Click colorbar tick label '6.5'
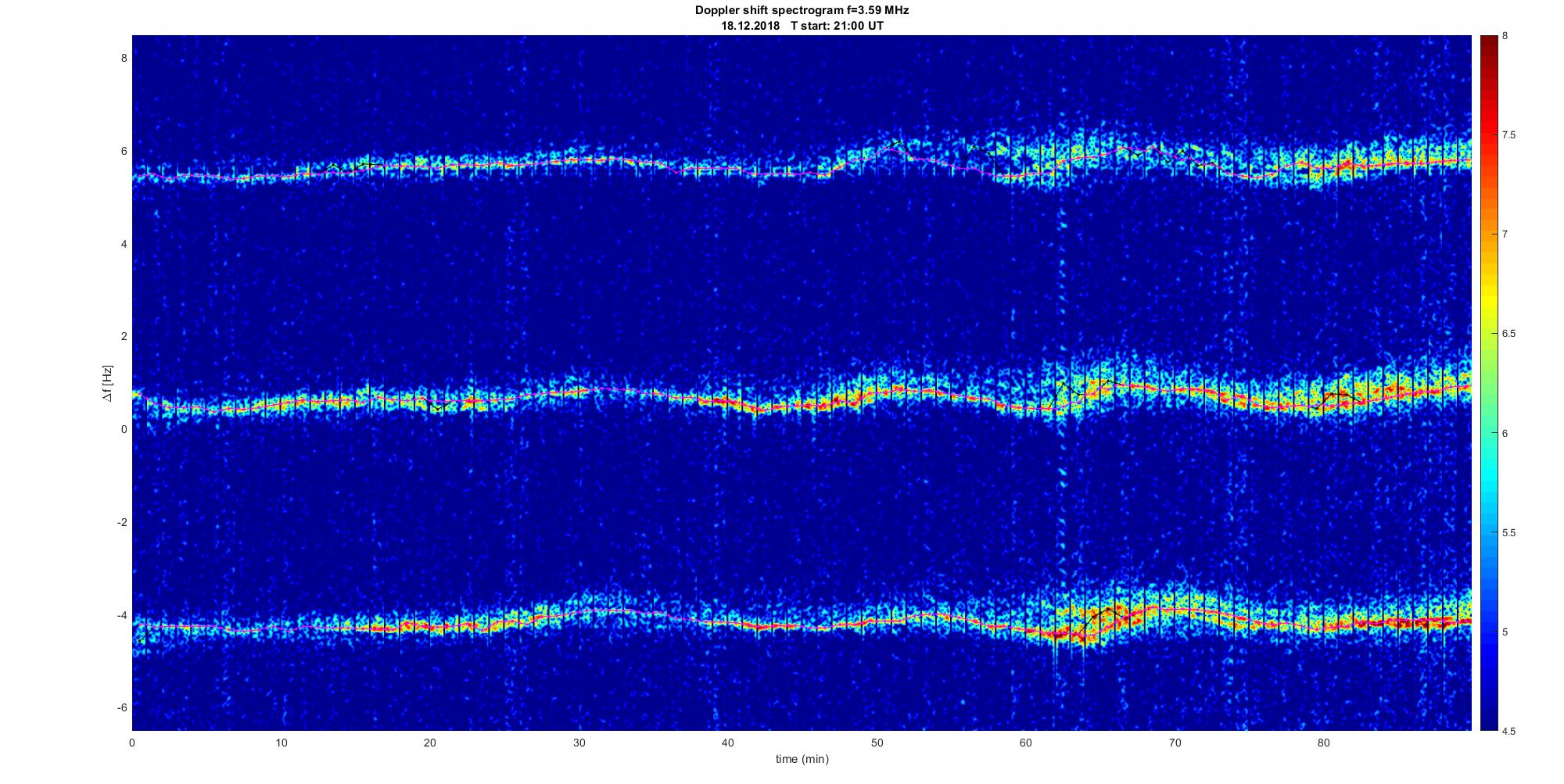 click(x=1508, y=334)
